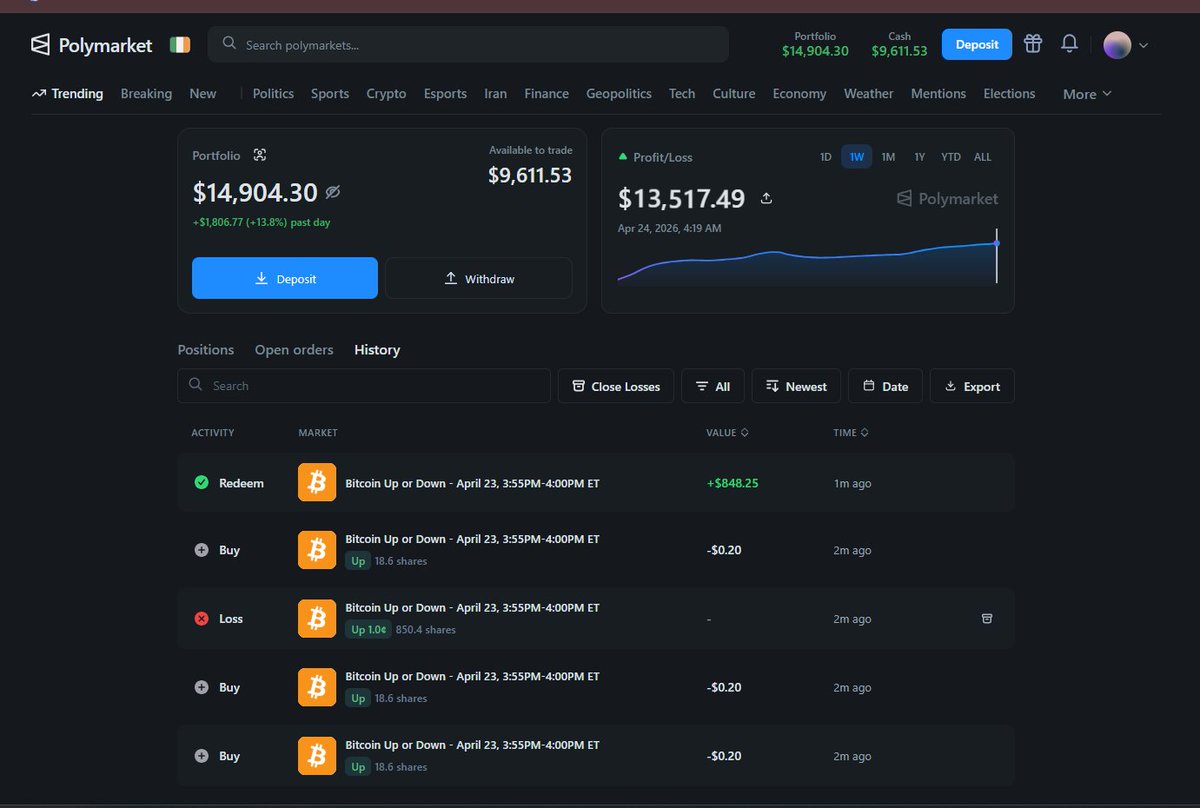Open the Breaking category
Screen dimensions: 1200x808
[146, 93]
